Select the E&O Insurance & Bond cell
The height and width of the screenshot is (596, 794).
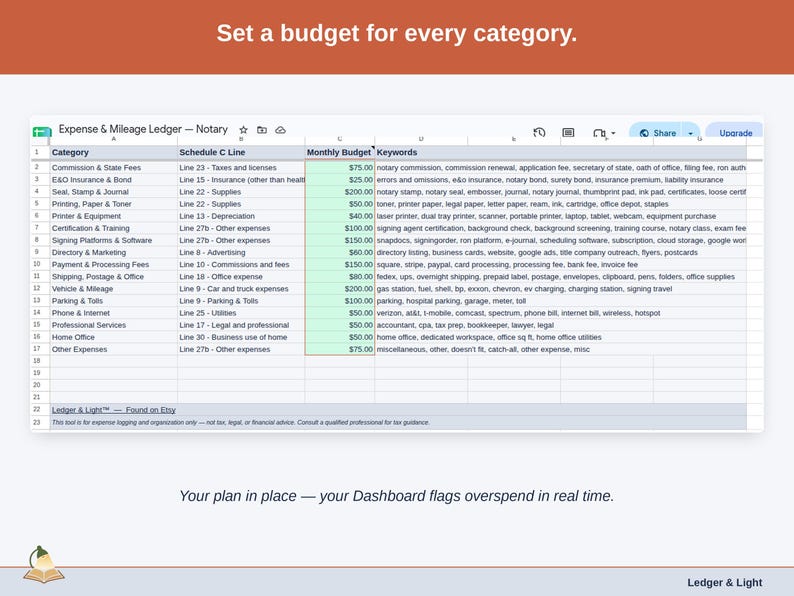[114, 180]
